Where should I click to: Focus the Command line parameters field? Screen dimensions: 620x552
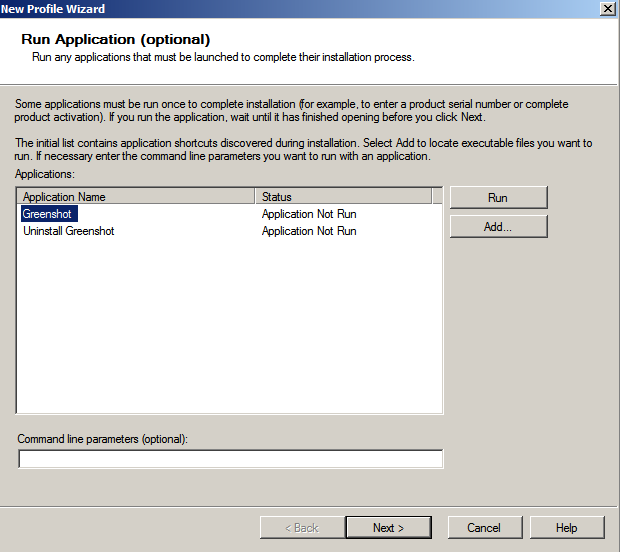[x=230, y=459]
